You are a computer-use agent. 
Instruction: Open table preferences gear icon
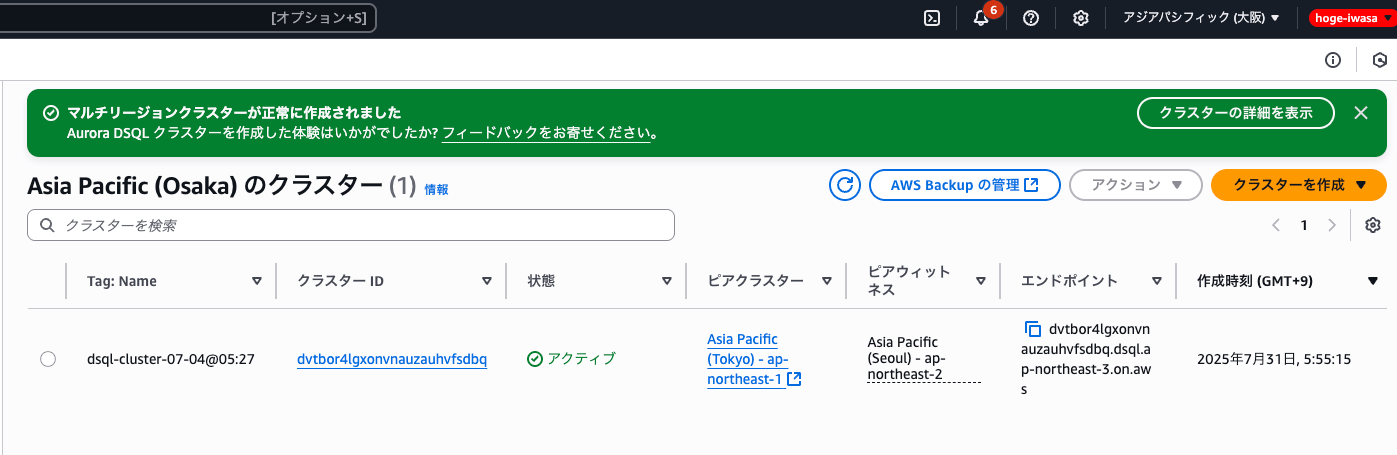click(1373, 225)
